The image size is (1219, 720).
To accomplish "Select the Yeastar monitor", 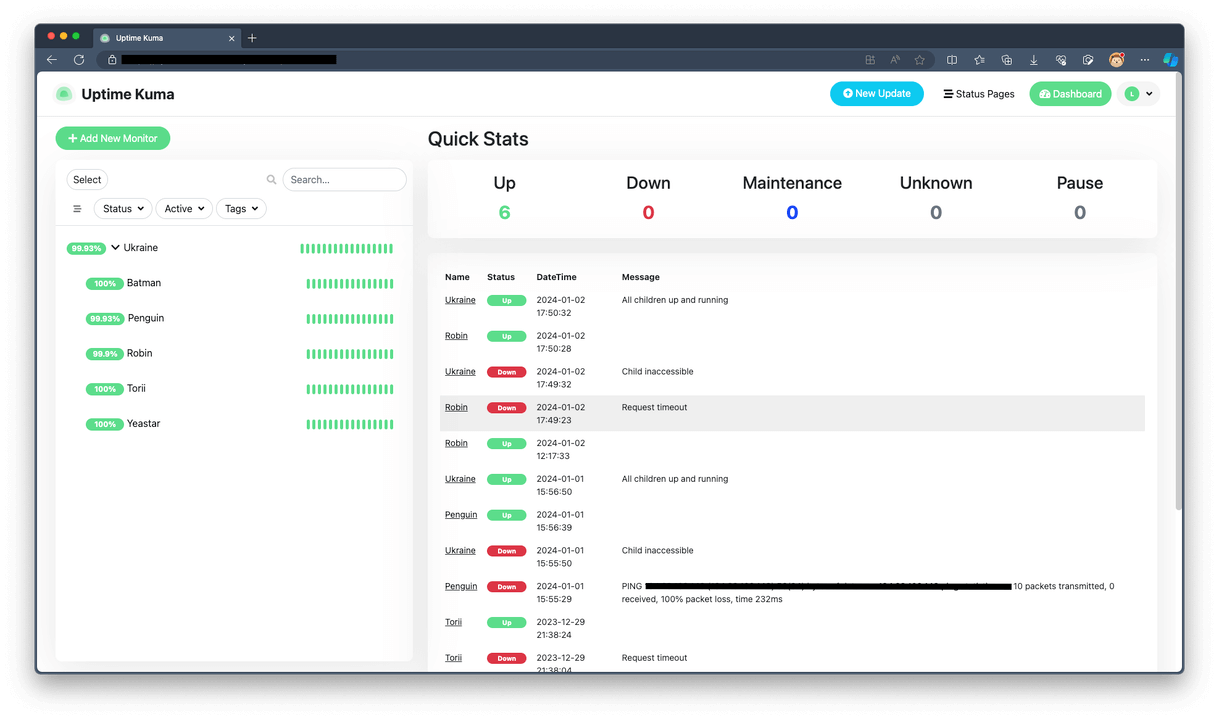I will point(234,424).
